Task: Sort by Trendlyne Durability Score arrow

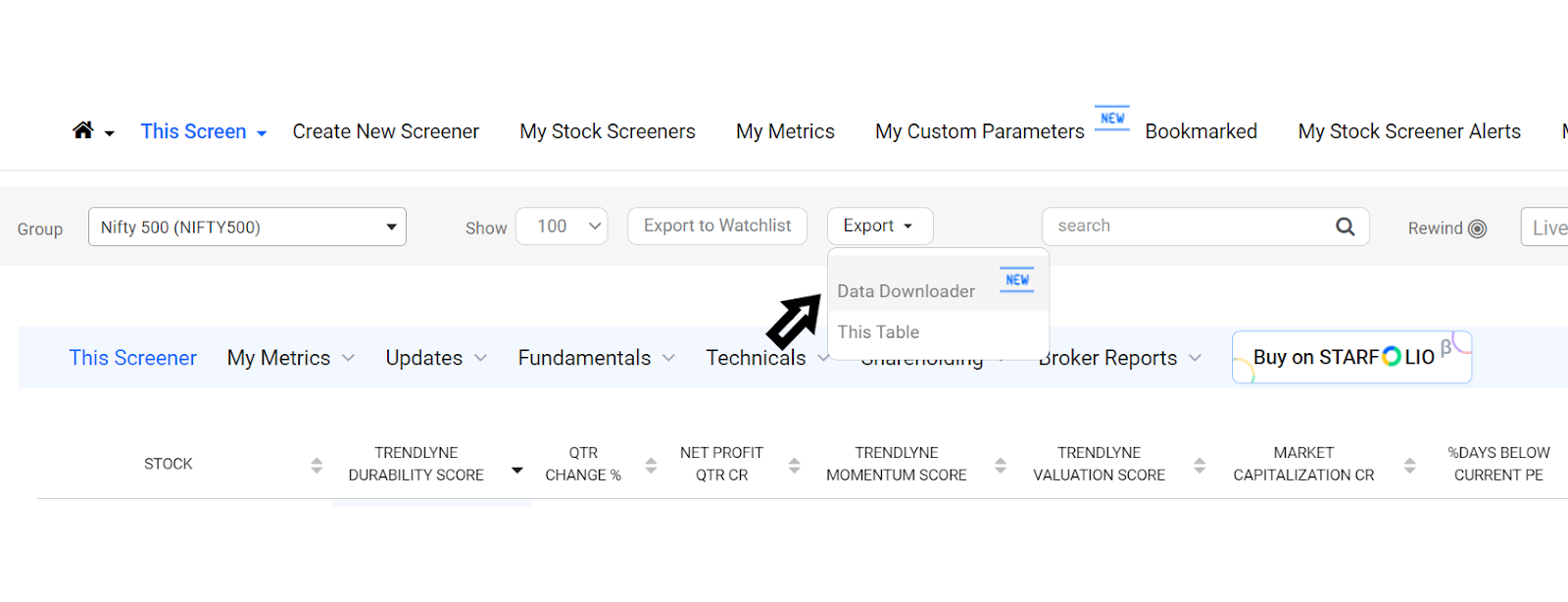Action: point(517,471)
